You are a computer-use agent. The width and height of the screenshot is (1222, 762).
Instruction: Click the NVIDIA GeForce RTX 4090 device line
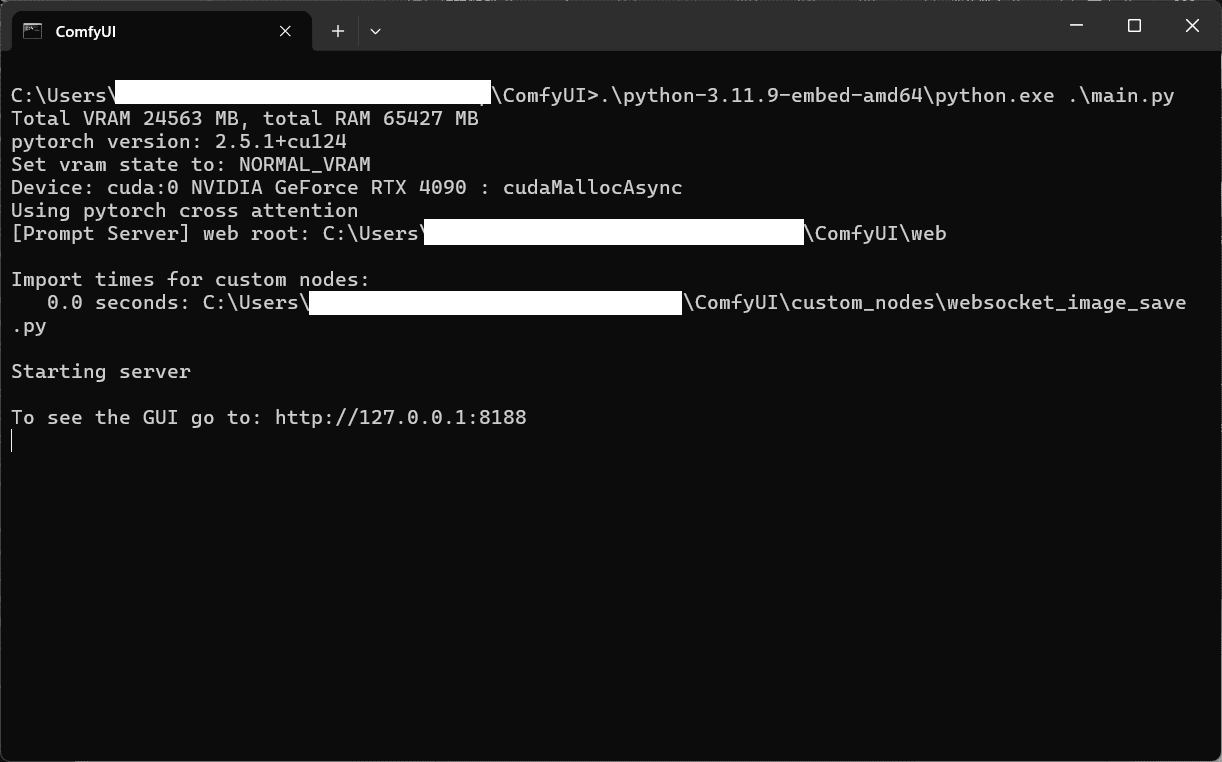[x=345, y=187]
